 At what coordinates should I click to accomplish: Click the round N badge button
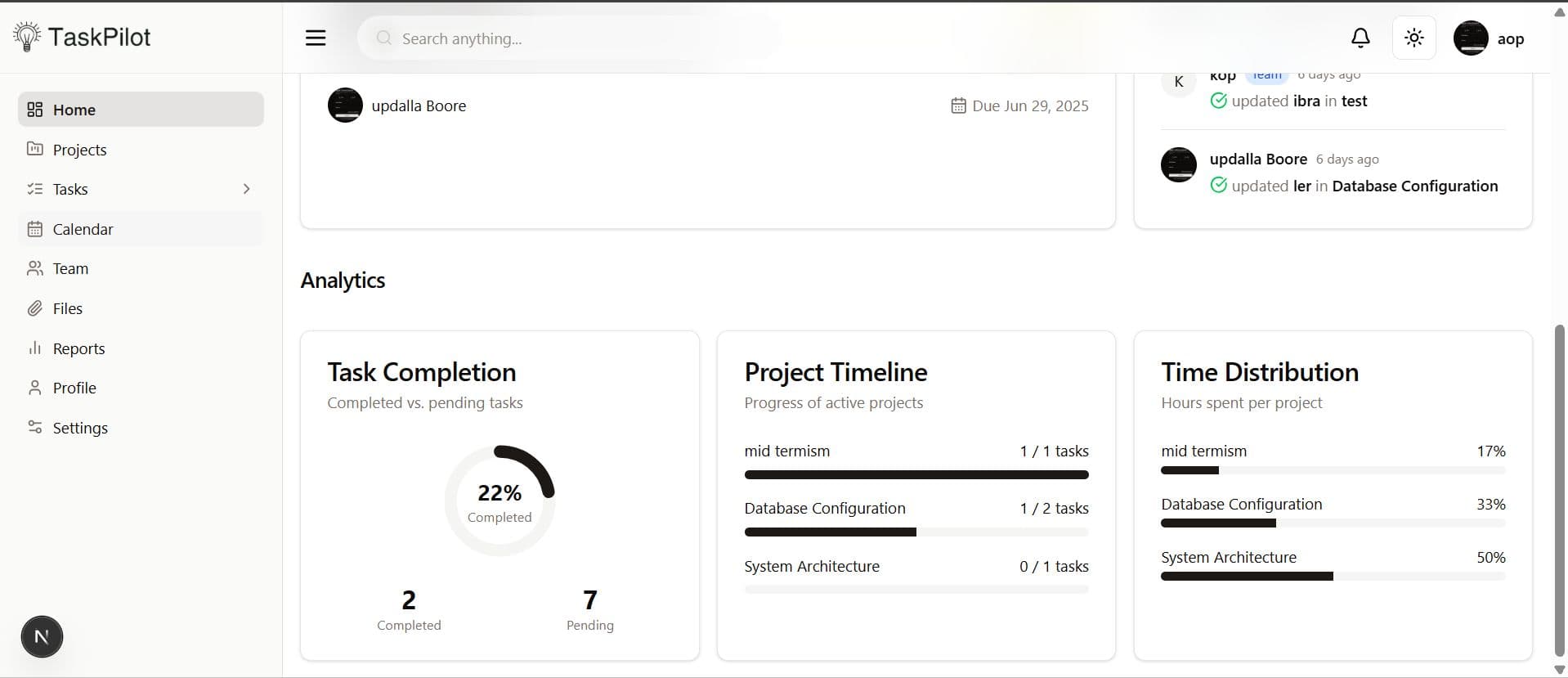[x=42, y=637]
